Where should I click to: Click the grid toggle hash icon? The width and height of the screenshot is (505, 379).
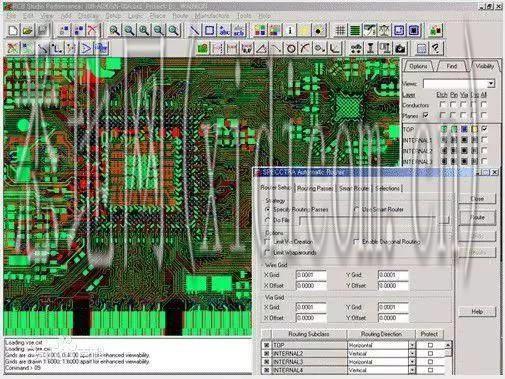[x=340, y=31]
